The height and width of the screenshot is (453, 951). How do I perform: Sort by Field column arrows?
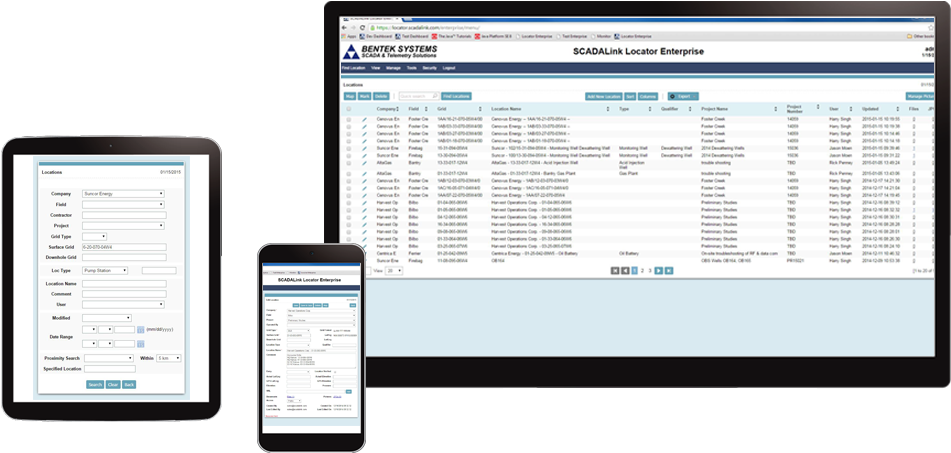point(426,109)
